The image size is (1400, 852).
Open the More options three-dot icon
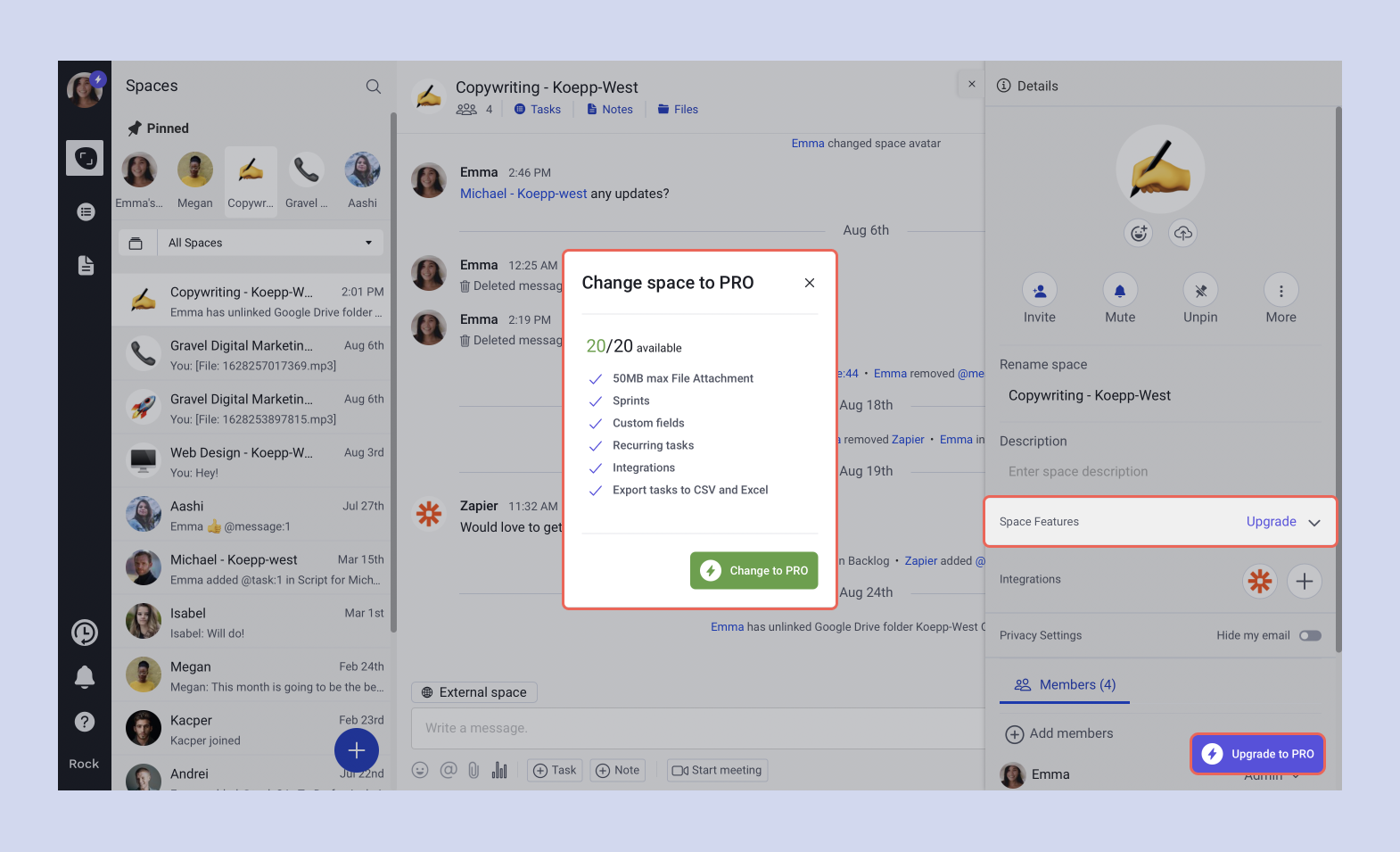pos(1281,291)
